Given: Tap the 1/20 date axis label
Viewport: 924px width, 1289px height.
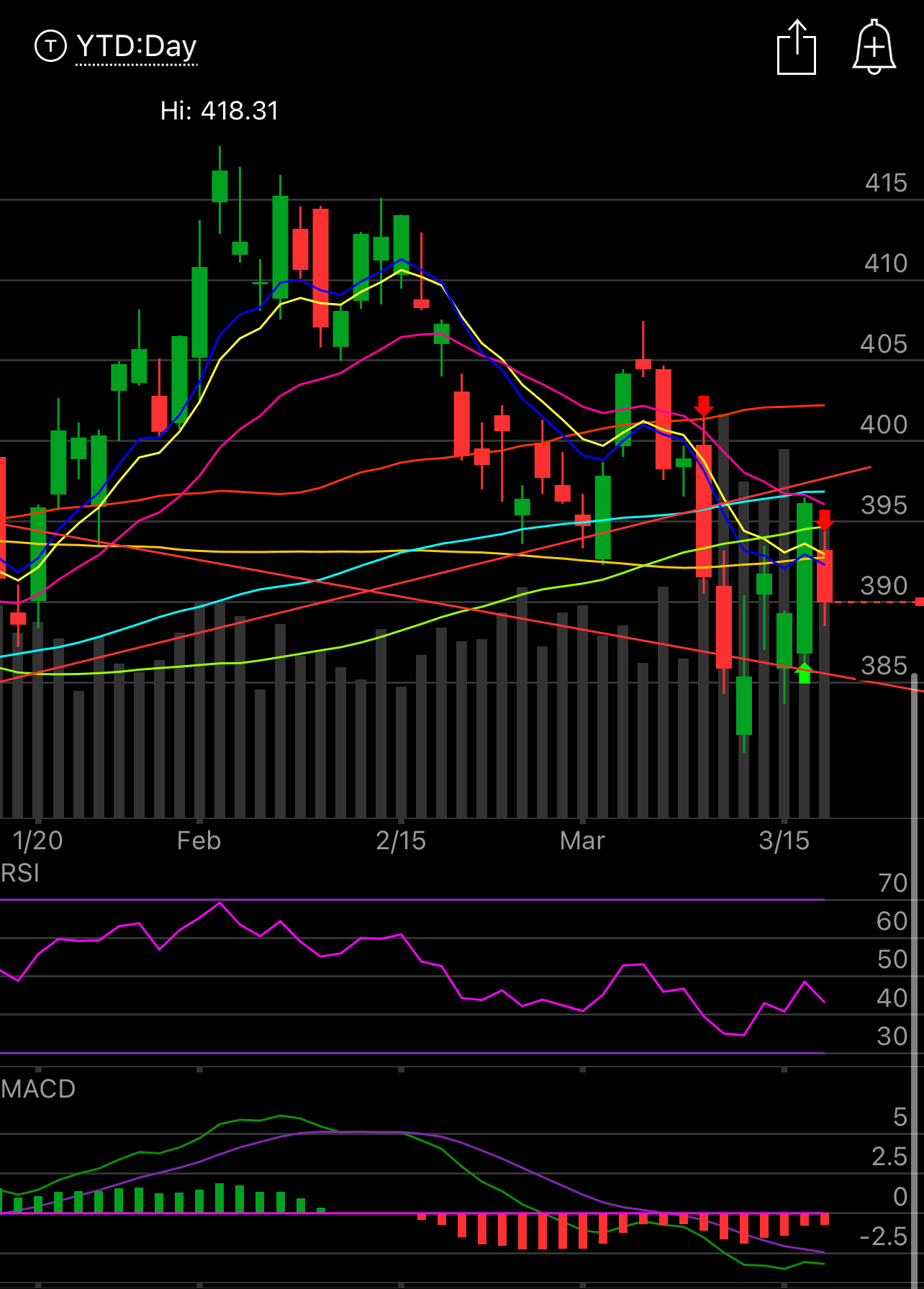Looking at the screenshot, I should (x=37, y=841).
